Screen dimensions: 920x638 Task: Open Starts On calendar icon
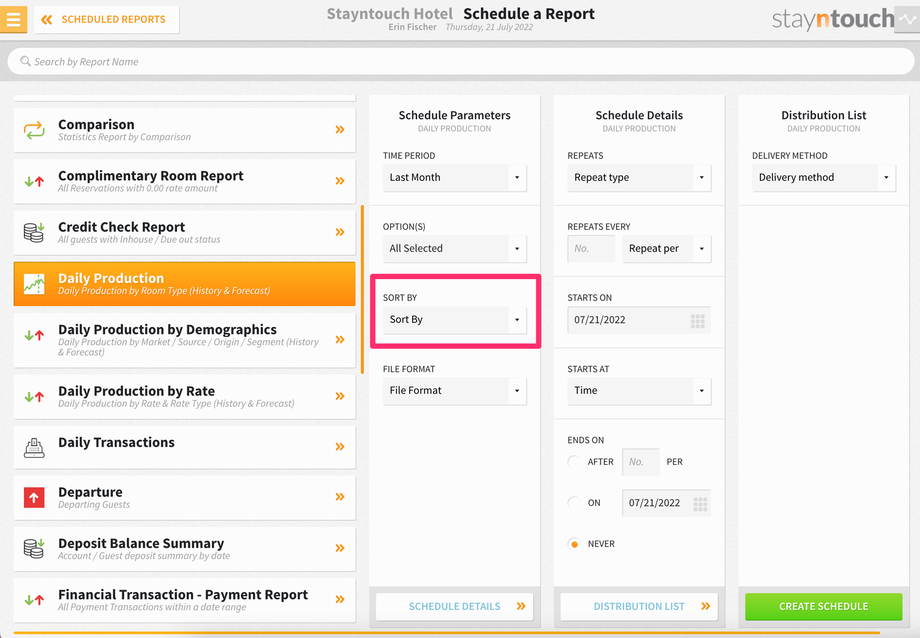[698, 321]
